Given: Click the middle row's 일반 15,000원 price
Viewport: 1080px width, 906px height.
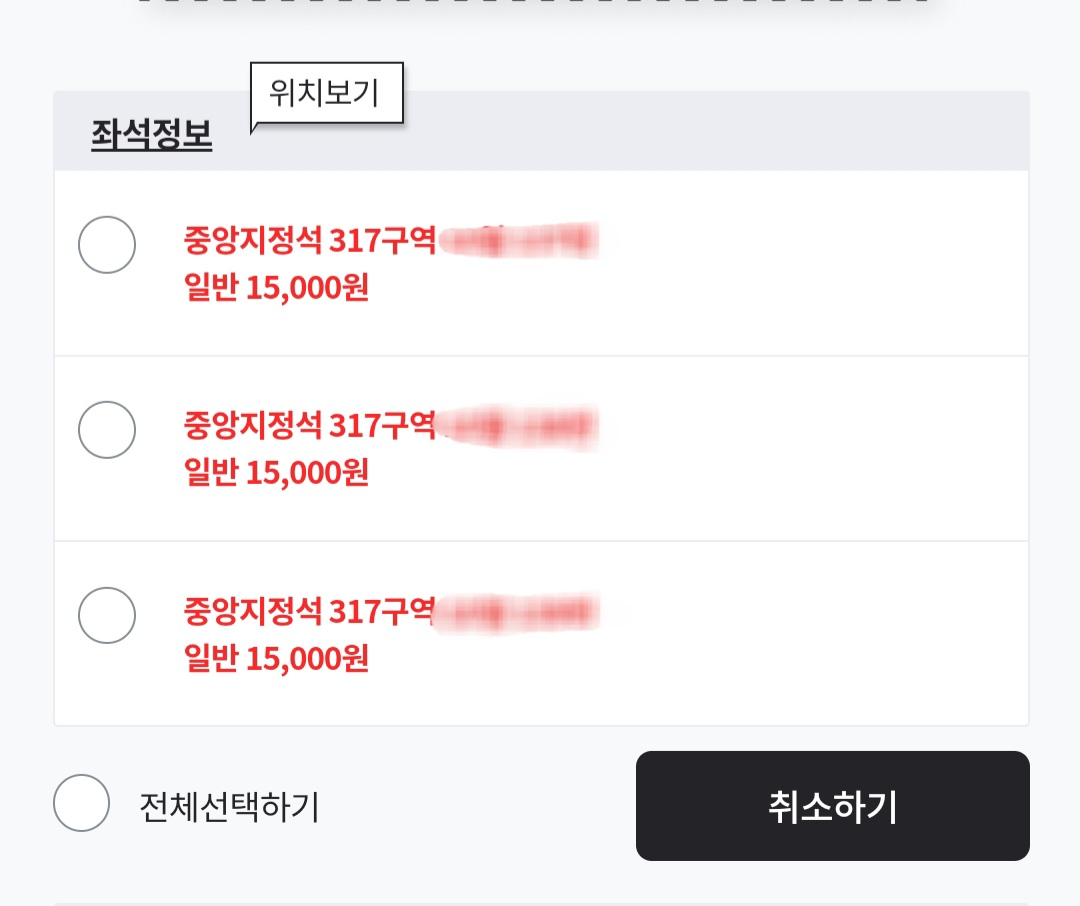Looking at the screenshot, I should click(x=276, y=473).
